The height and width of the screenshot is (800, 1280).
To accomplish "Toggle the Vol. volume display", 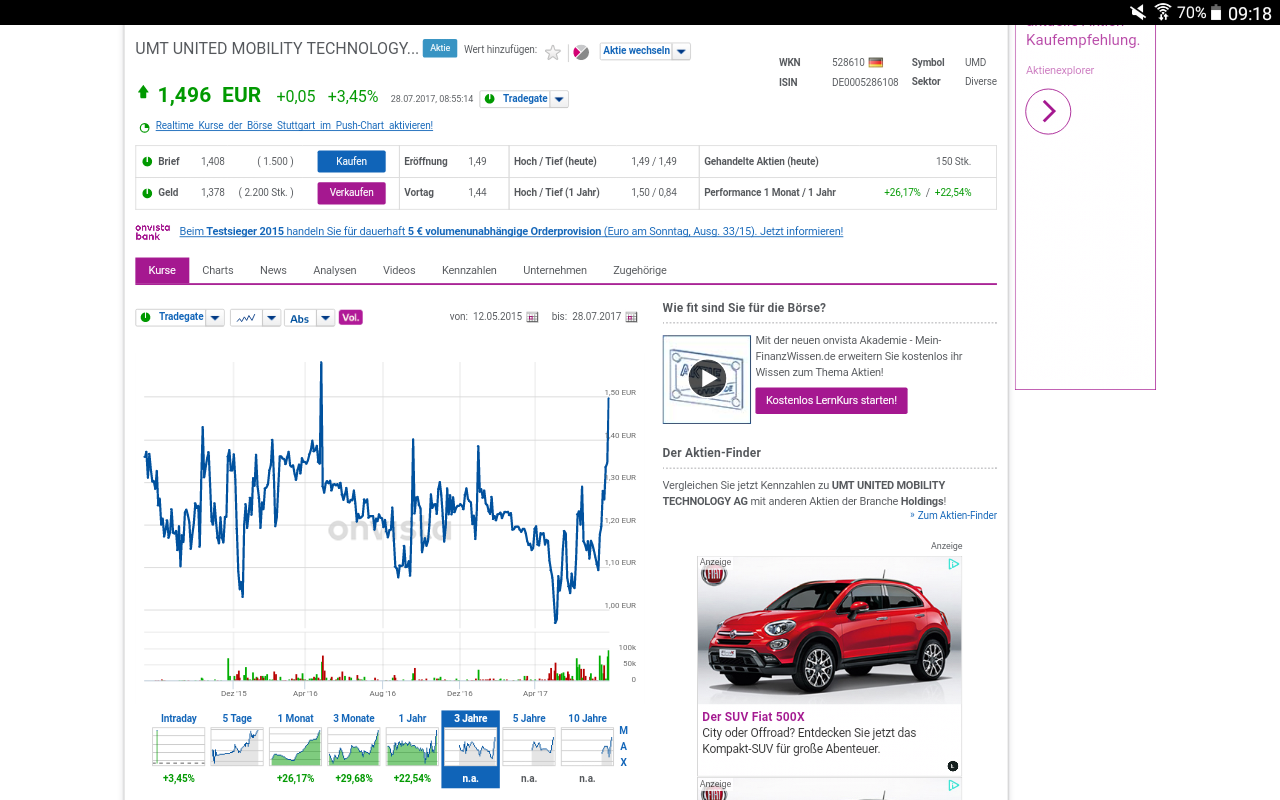I will (350, 318).
